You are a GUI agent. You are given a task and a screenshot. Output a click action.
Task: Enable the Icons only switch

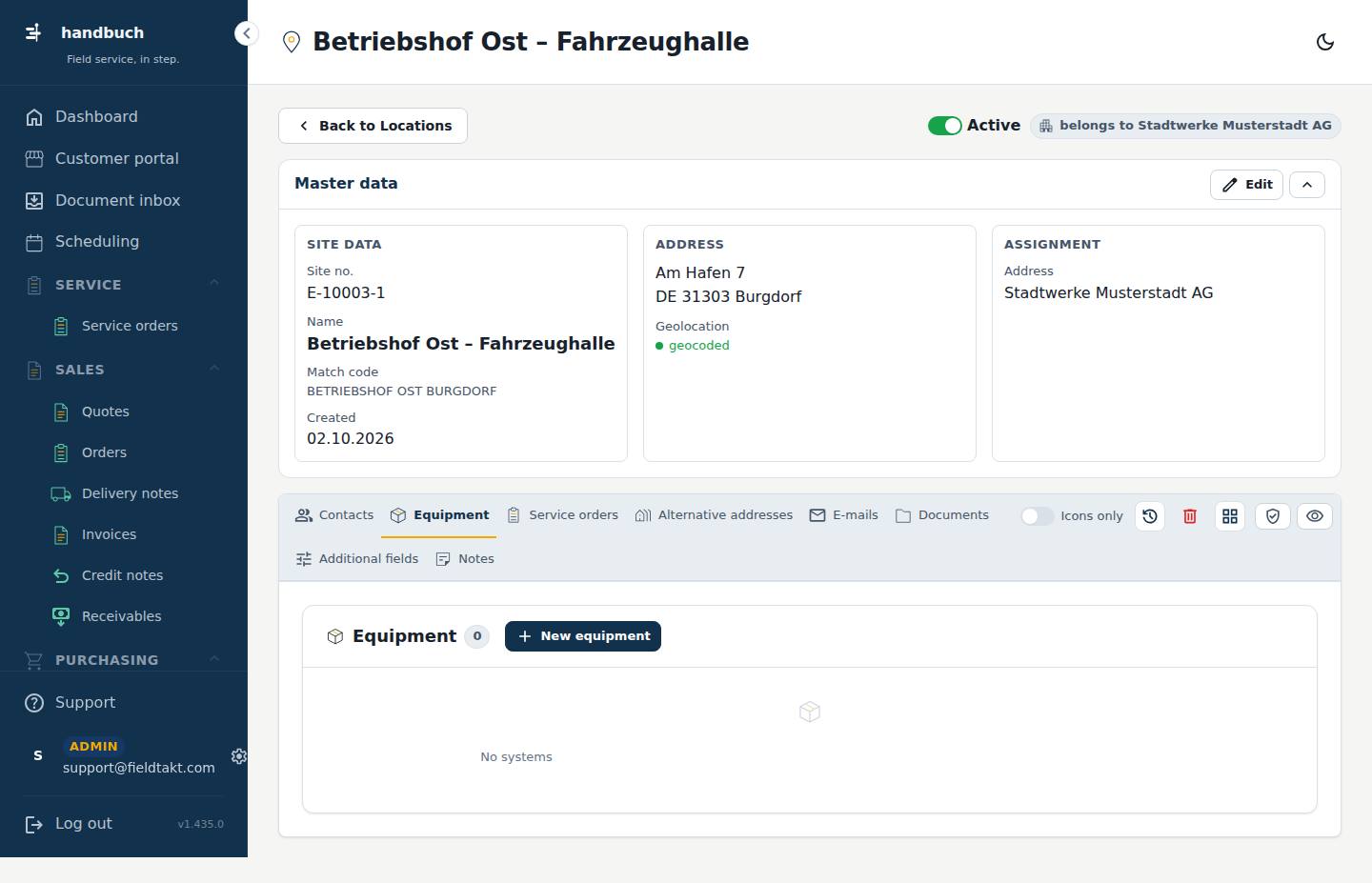1038,516
